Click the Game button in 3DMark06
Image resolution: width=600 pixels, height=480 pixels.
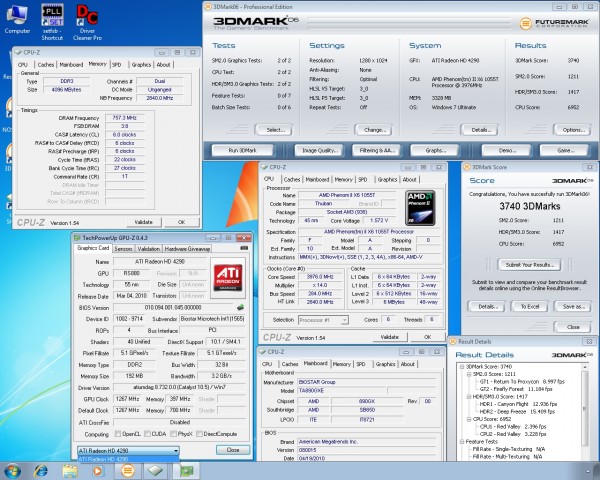[564, 150]
